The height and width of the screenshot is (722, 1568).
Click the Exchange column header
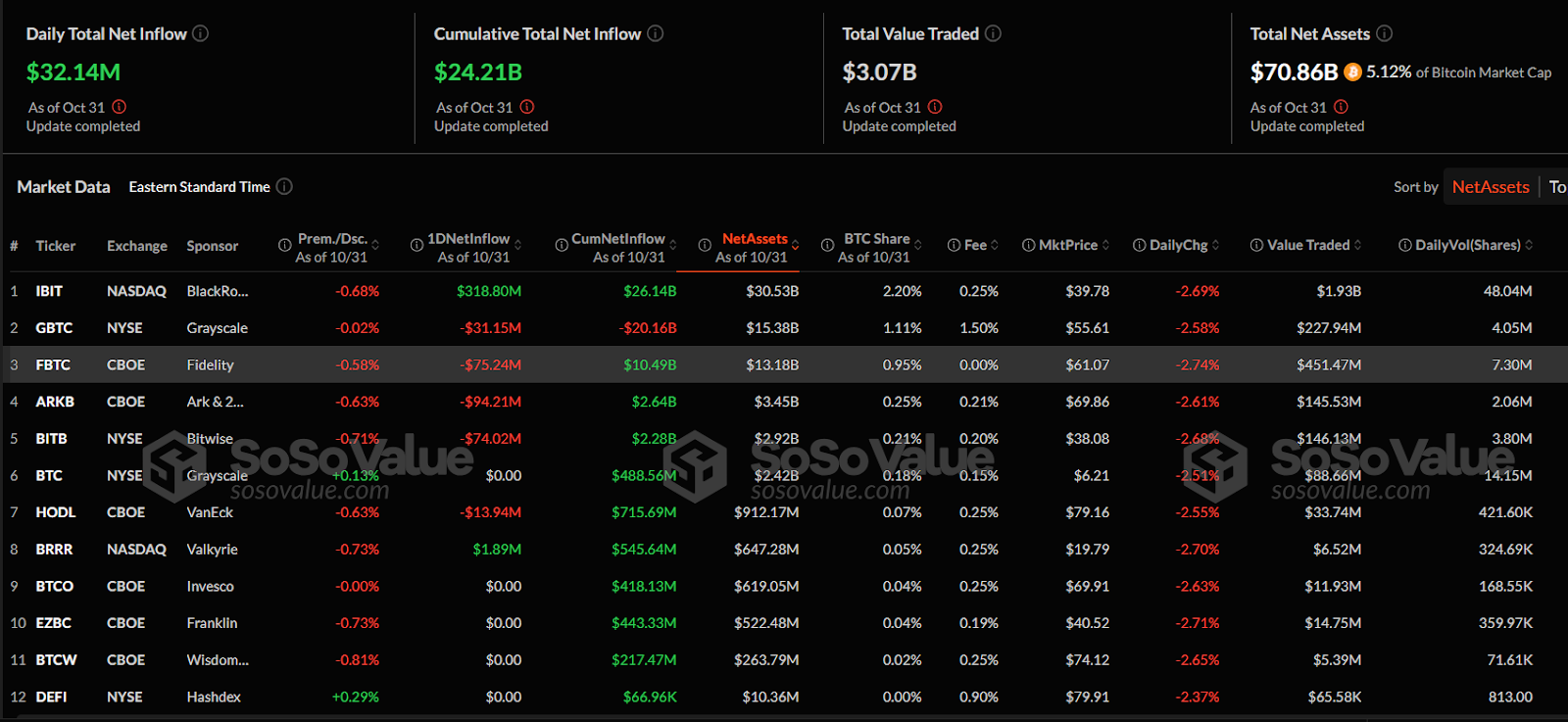(137, 246)
